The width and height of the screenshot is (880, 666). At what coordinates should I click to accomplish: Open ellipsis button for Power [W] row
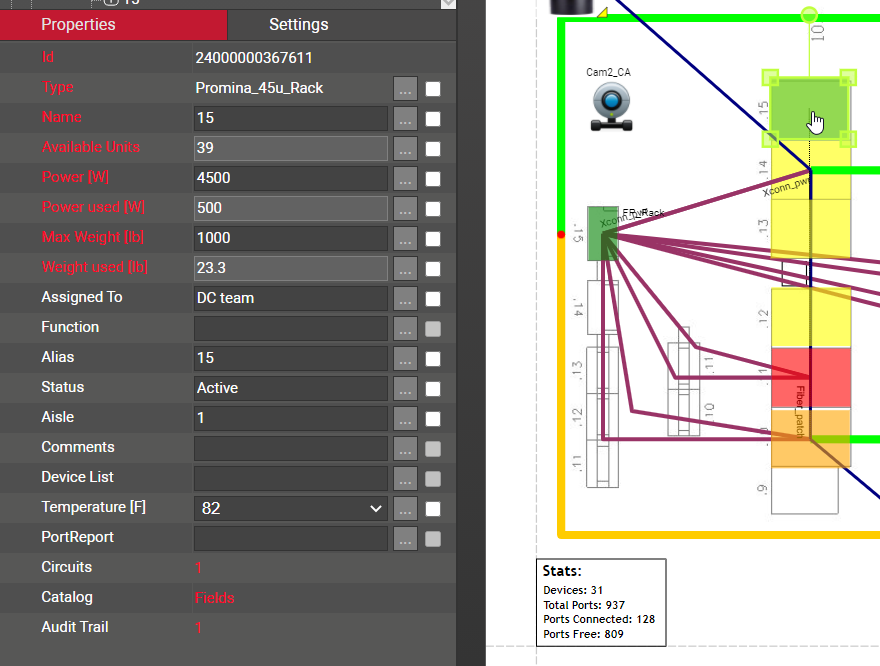405,179
